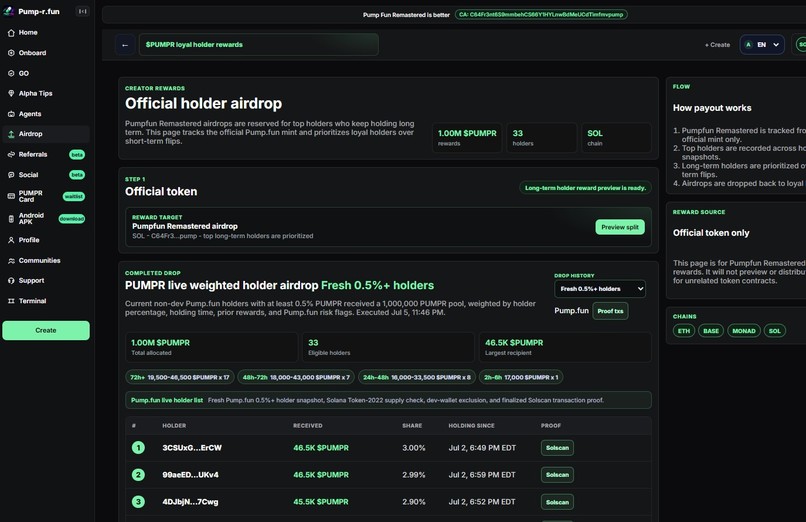Click the beta badge next to Referrals
The width and height of the screenshot is (806, 522).
(77, 155)
